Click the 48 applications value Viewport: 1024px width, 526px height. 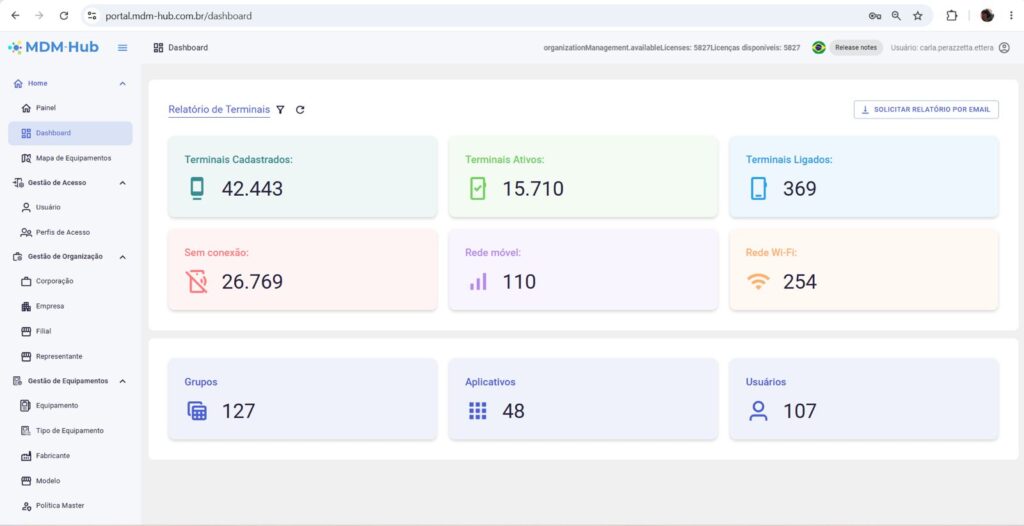pos(513,411)
